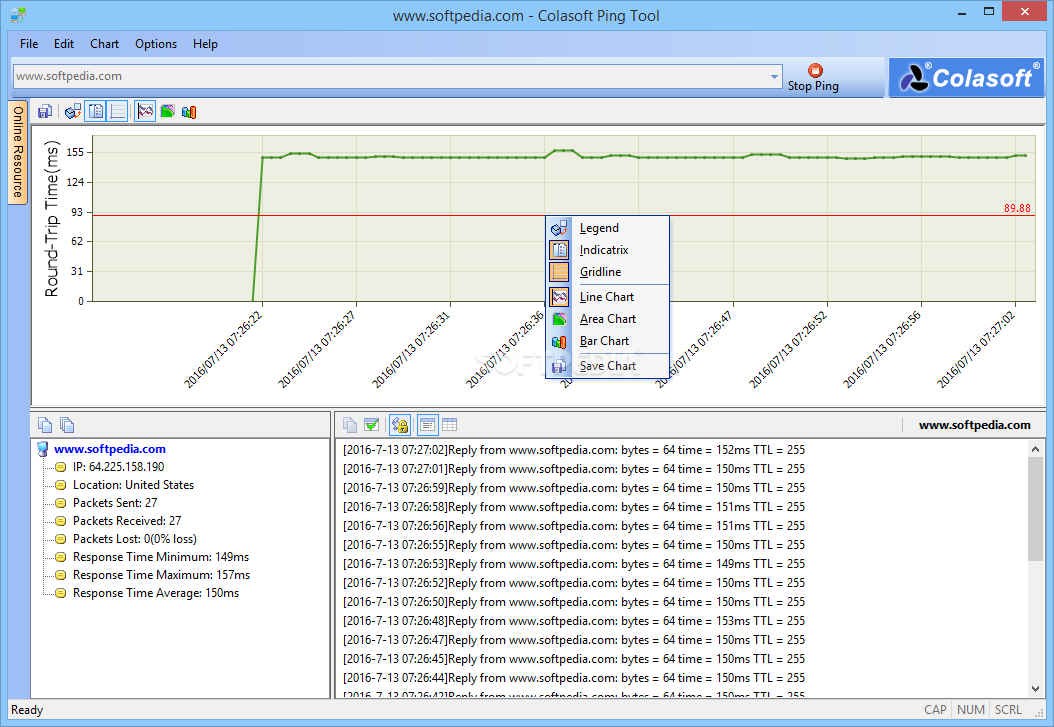Open the Help menu
Image resolution: width=1054 pixels, height=727 pixels.
(205, 44)
